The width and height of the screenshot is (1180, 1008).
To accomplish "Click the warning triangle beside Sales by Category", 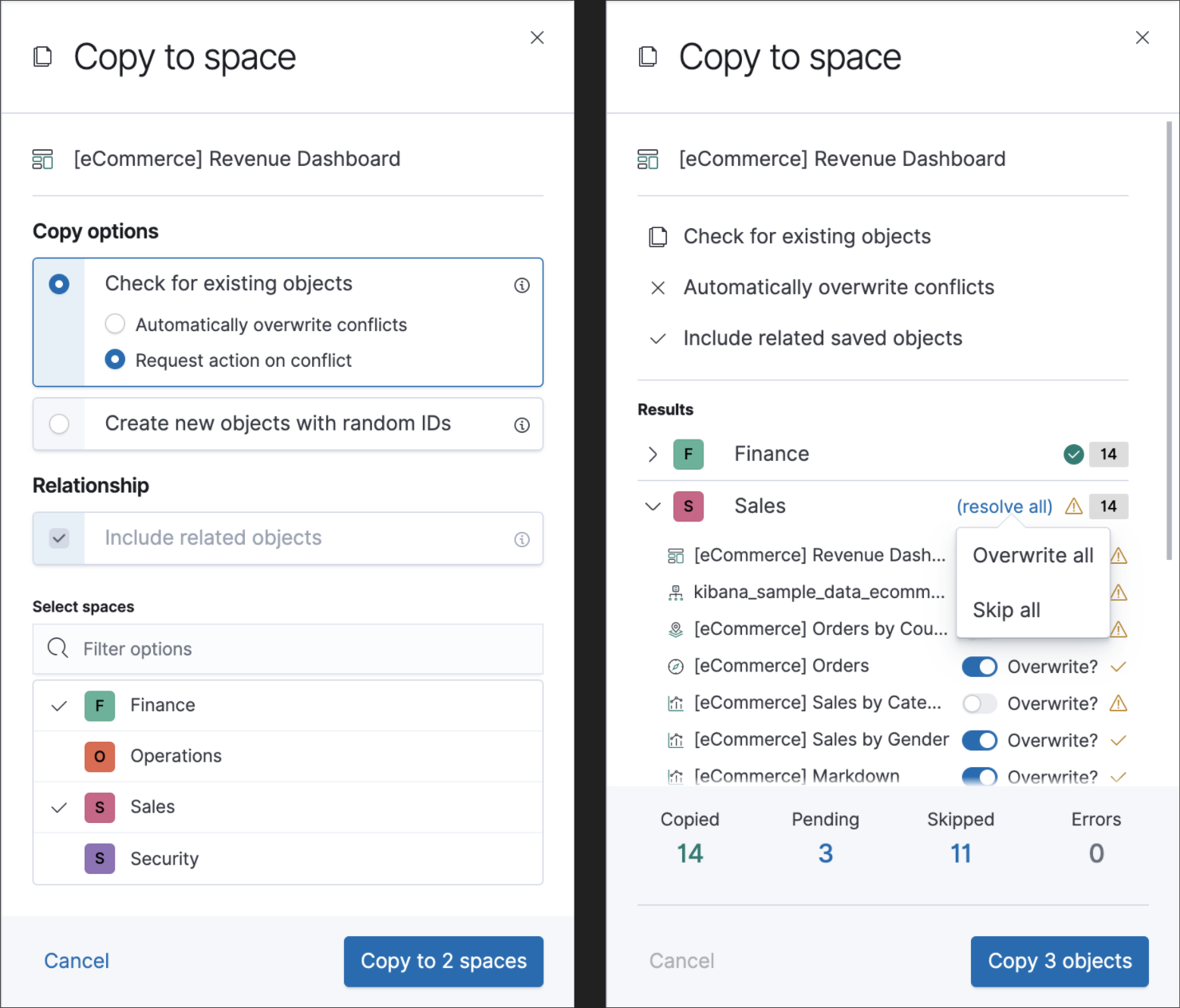I will [x=1119, y=703].
